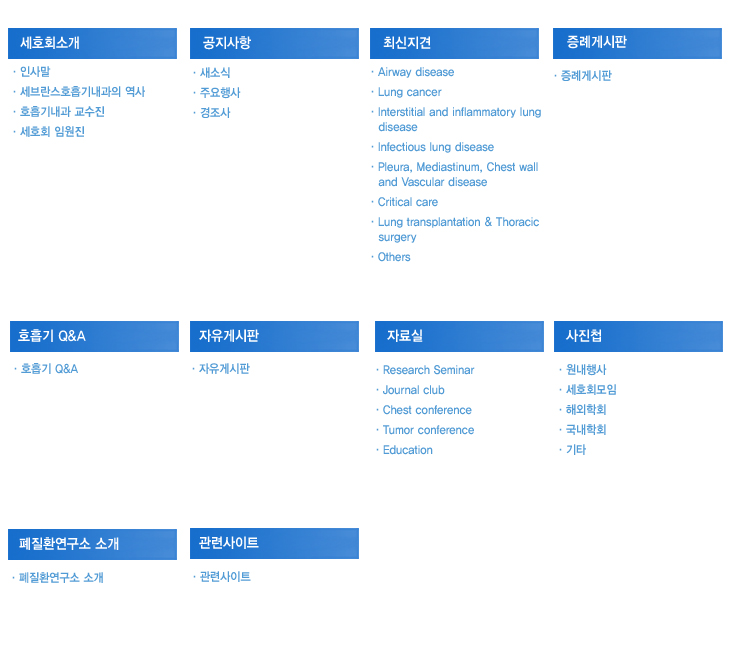Go to 세브란스호흡기내과의 역사 page
The width and height of the screenshot is (745, 655).
click(x=82, y=92)
